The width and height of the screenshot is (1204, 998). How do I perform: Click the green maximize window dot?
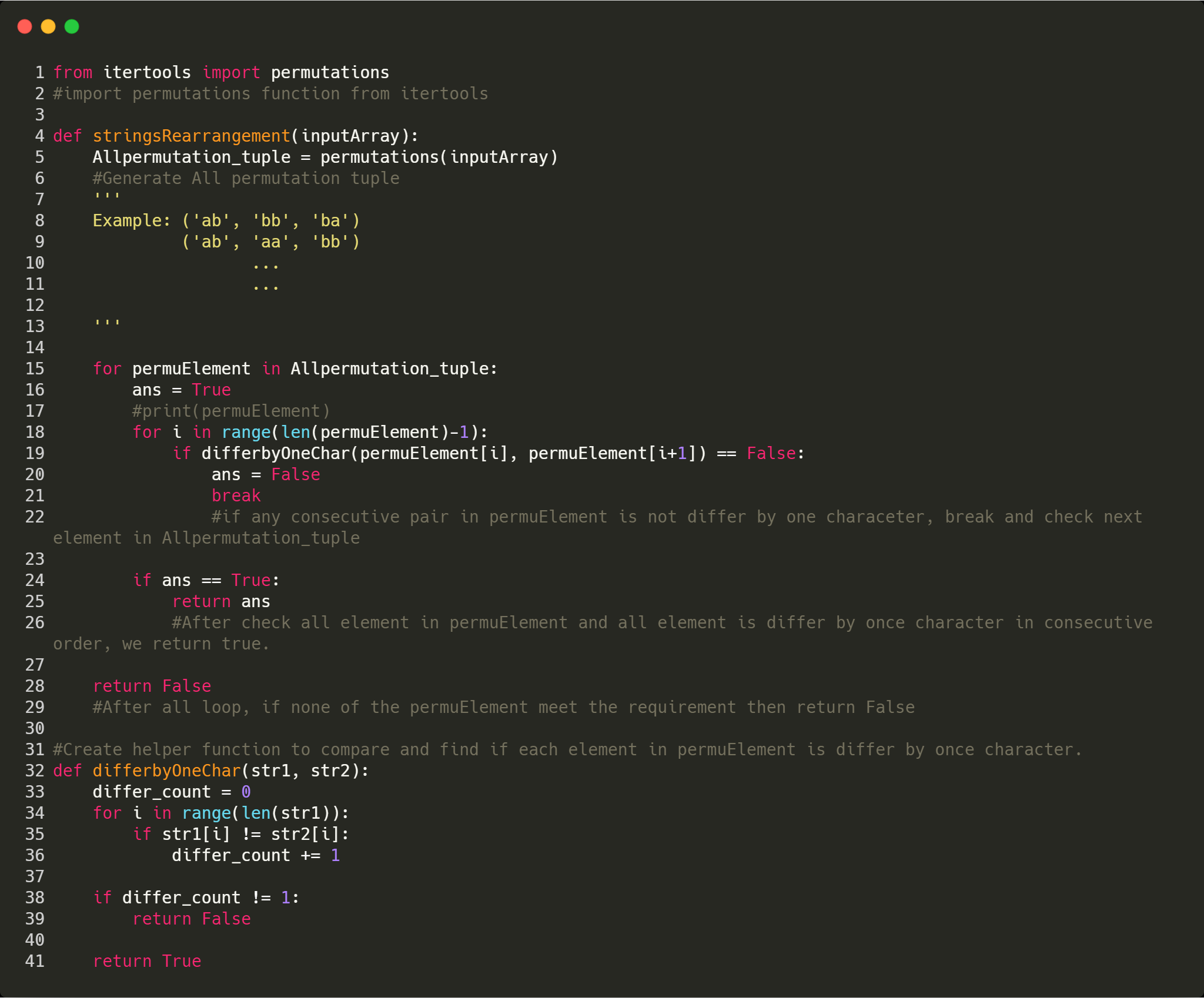coord(72,26)
